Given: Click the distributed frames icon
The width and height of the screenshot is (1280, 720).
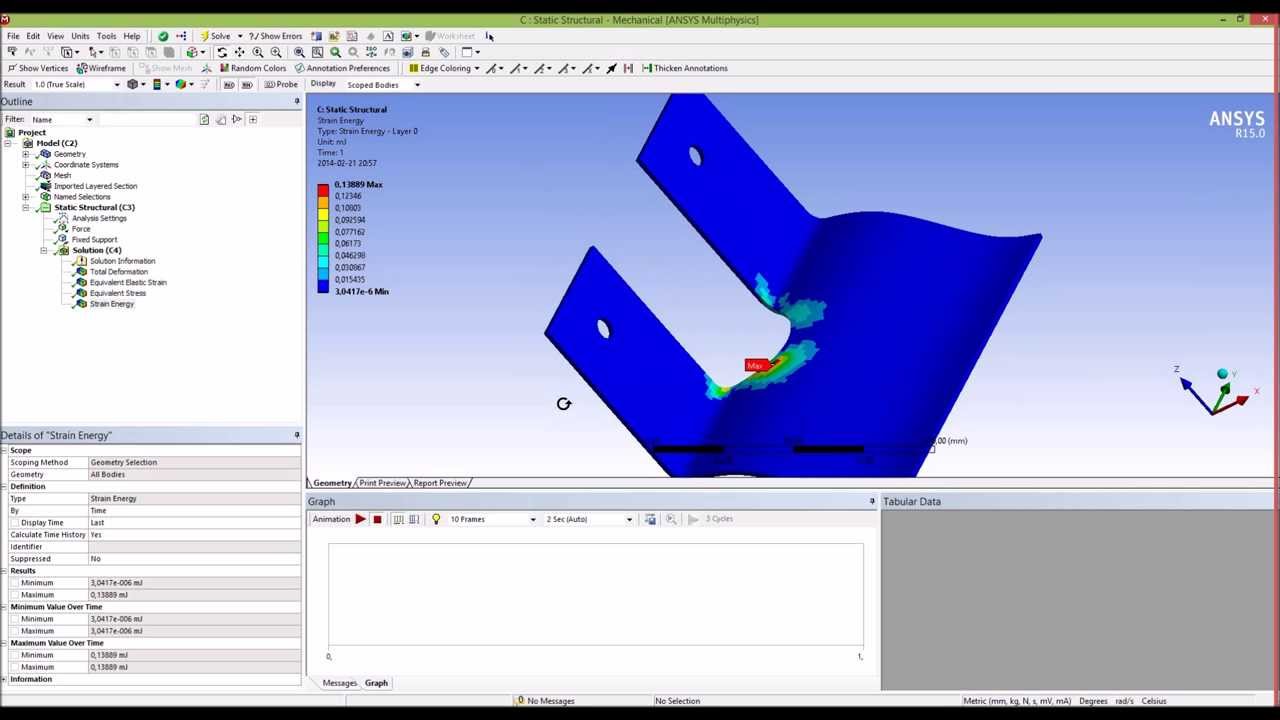Looking at the screenshot, I should (398, 519).
